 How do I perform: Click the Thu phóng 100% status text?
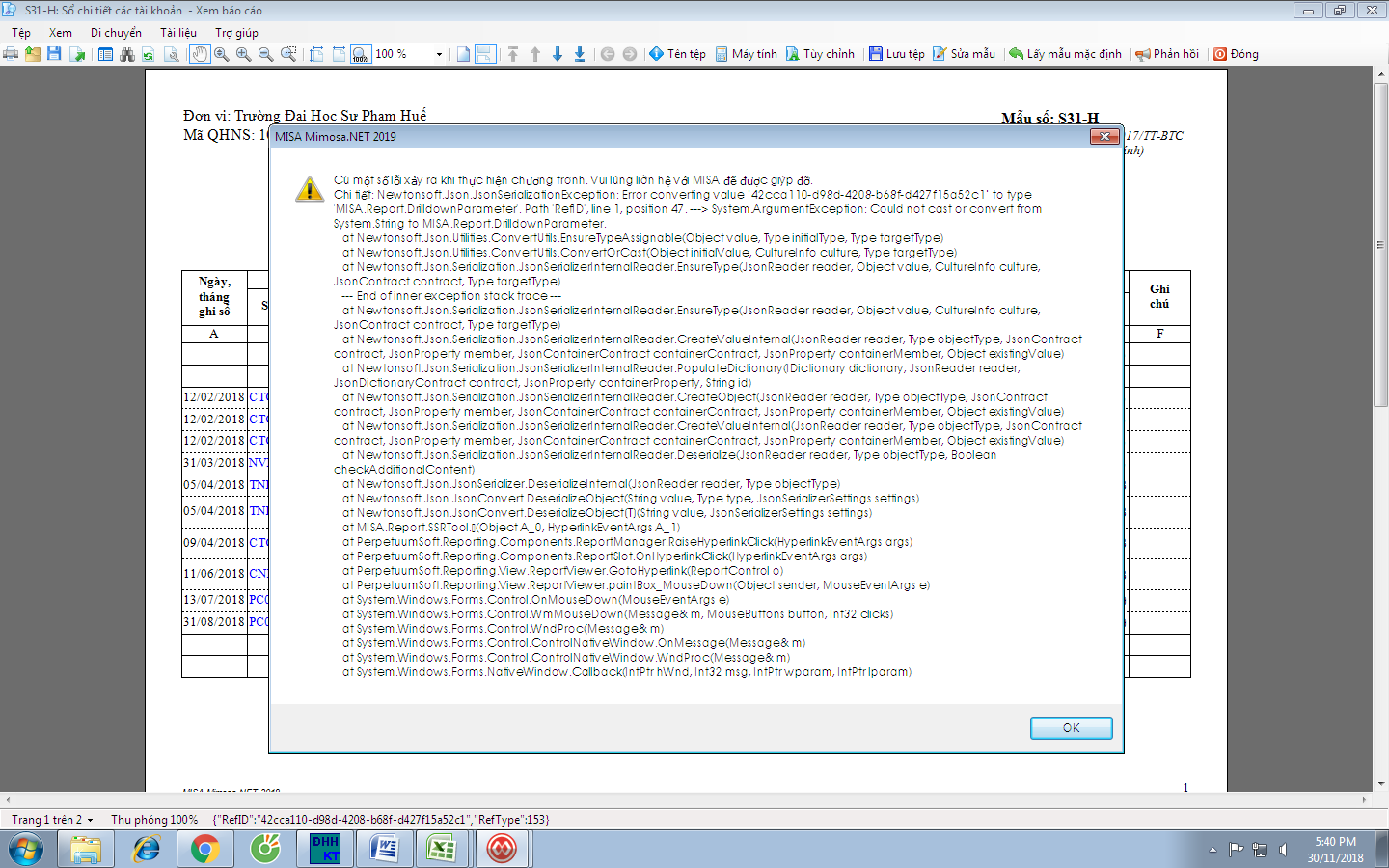click(x=154, y=820)
